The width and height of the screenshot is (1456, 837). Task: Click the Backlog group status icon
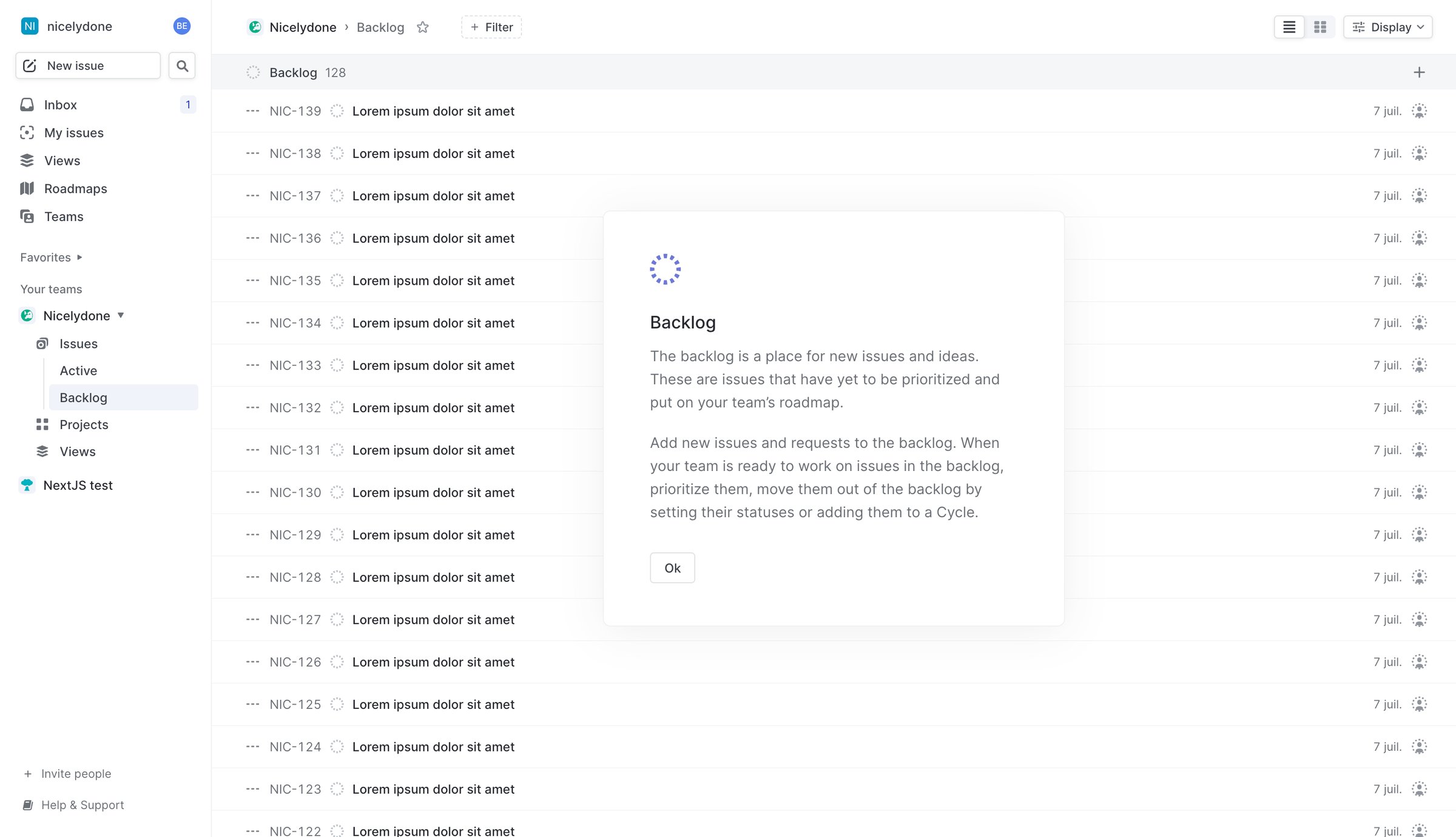pos(253,73)
